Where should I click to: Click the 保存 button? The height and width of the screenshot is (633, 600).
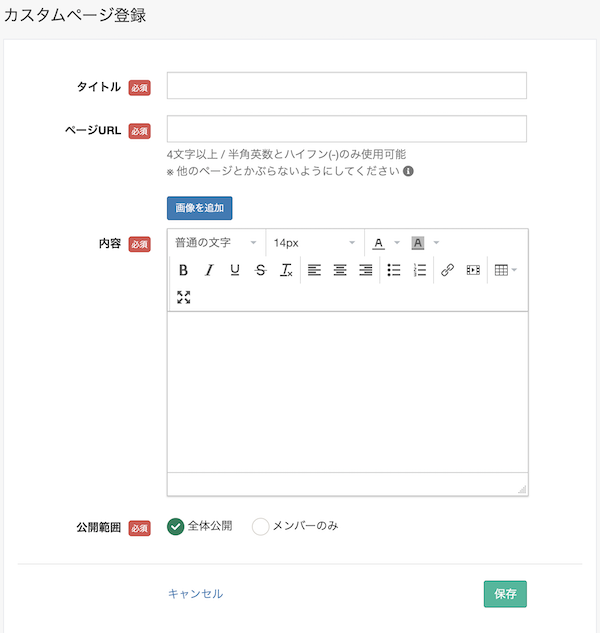click(x=505, y=594)
